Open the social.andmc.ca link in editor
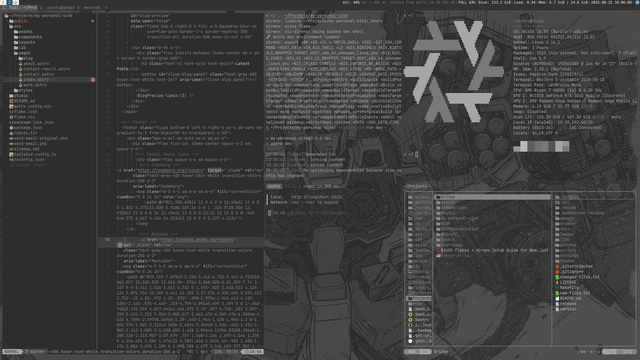The image size is (640, 360). 197,240
